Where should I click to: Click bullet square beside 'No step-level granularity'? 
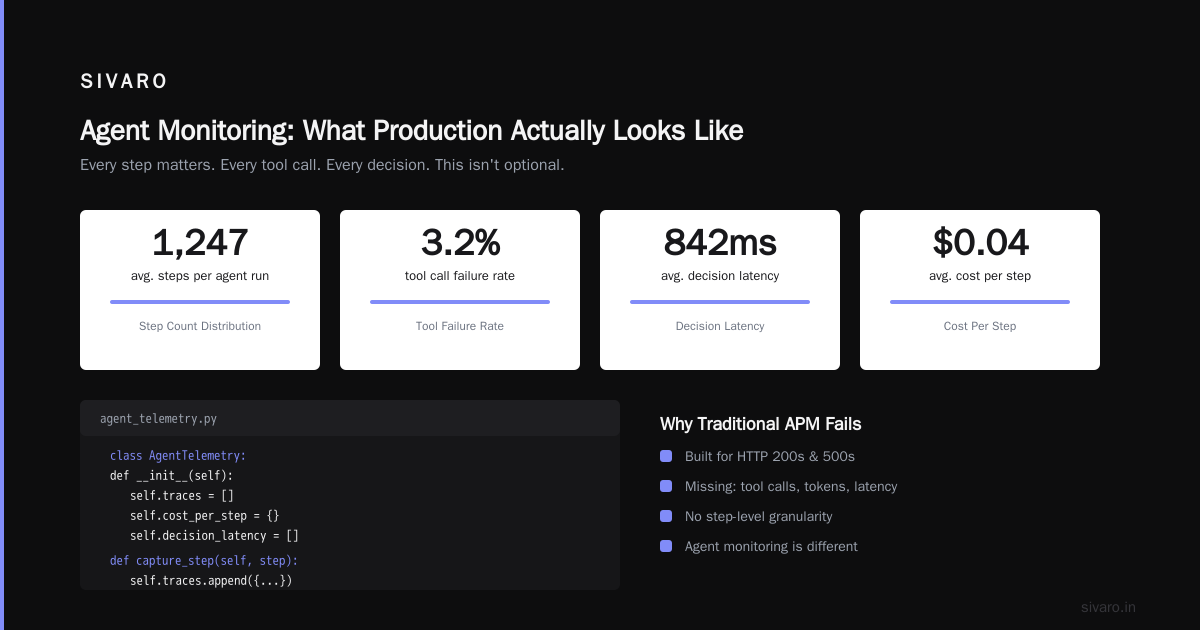[666, 516]
